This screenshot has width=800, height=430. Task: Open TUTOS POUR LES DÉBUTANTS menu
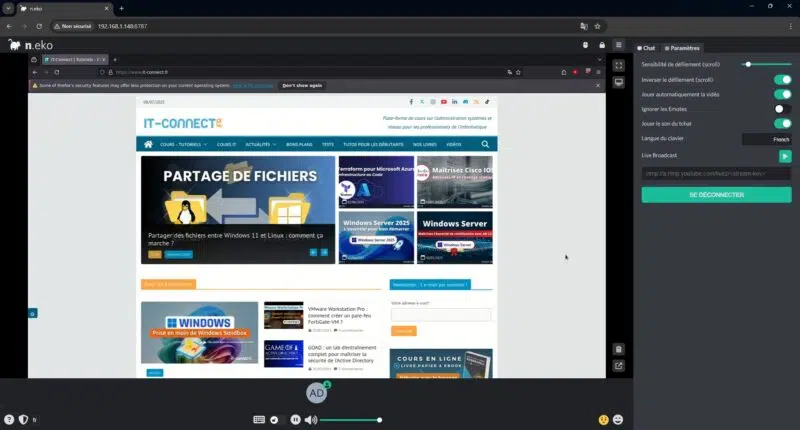pos(373,144)
